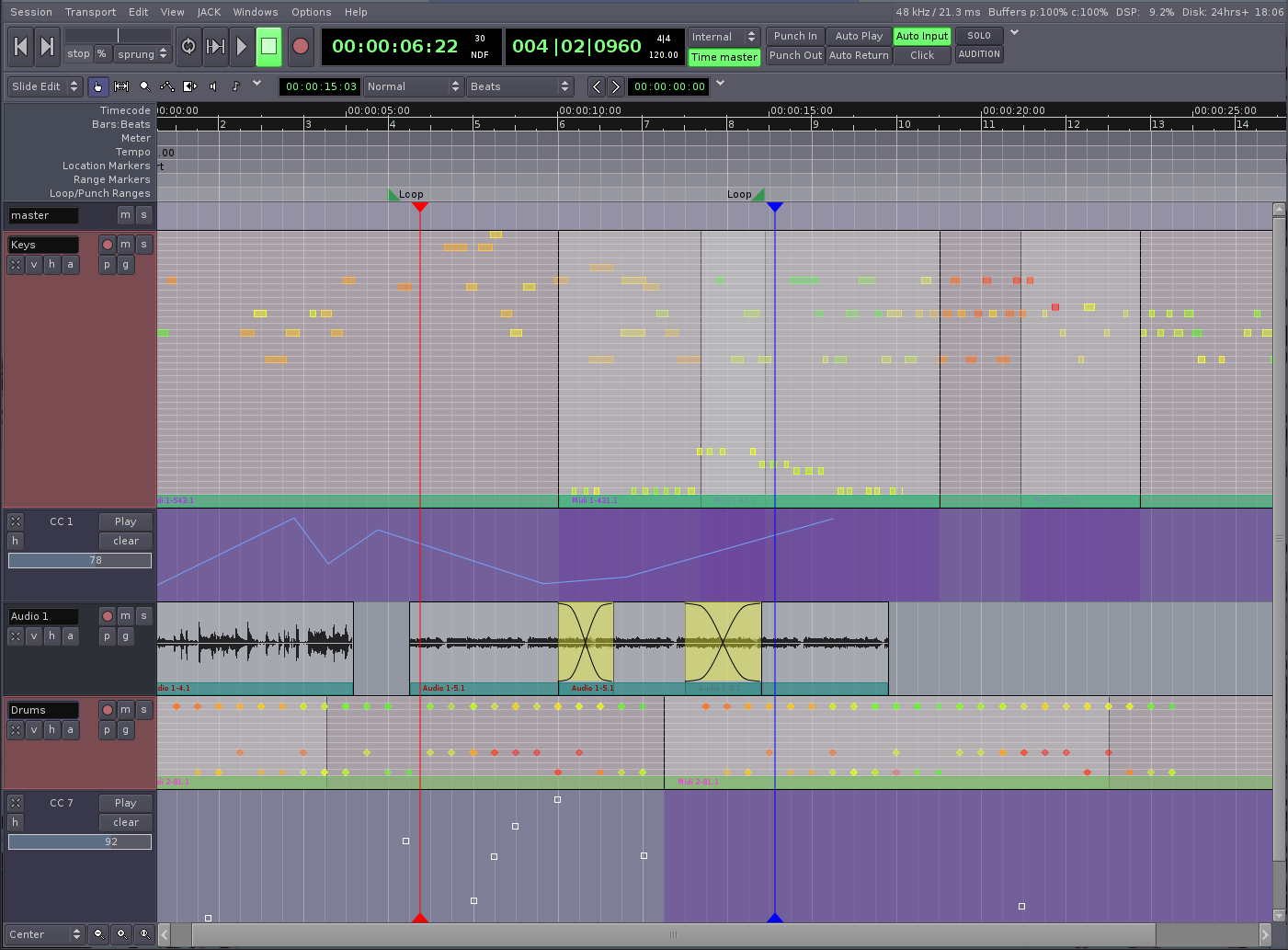Click the Auto Return button
1288x950 pixels.
(859, 55)
